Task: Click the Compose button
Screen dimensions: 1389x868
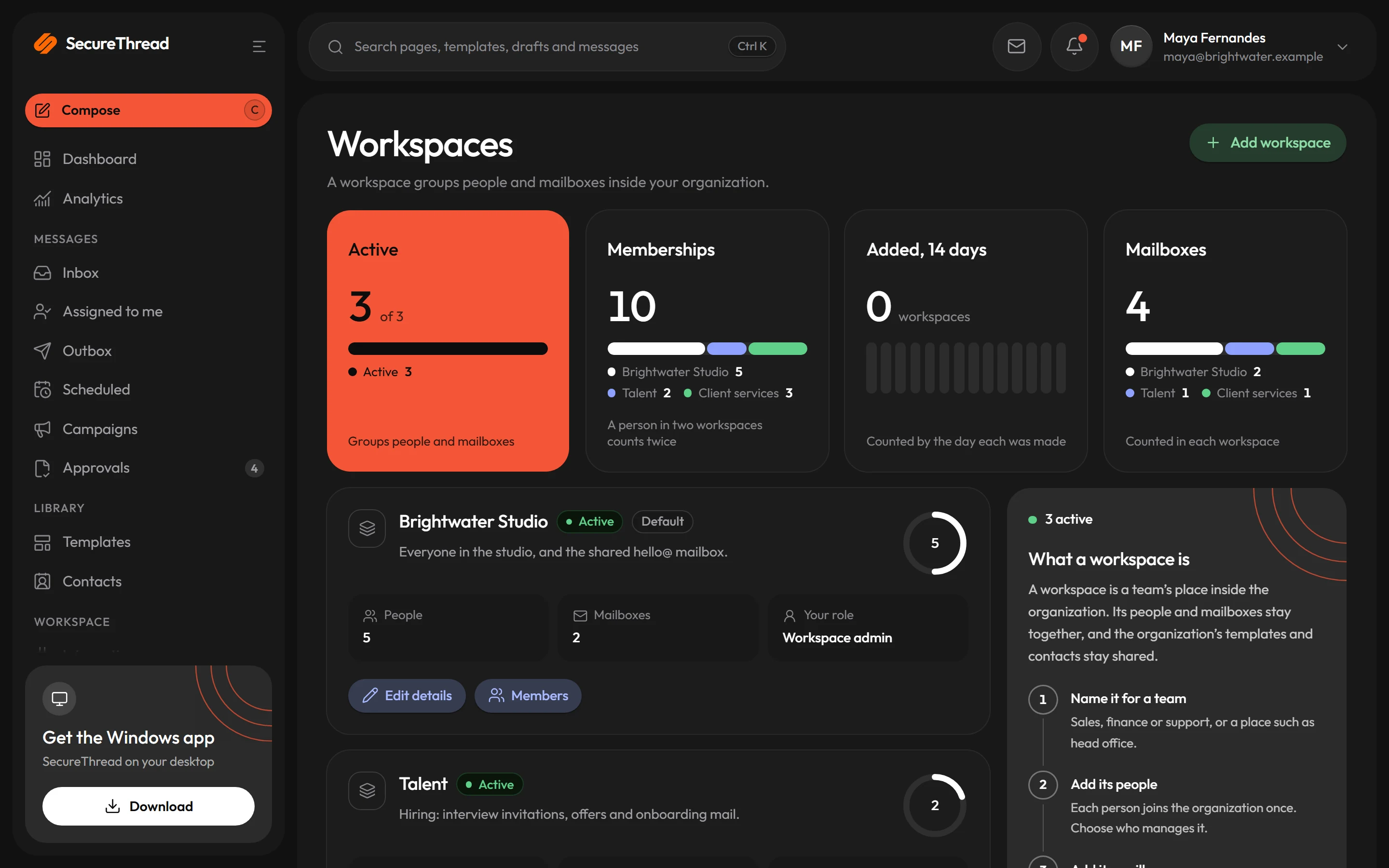Action: 148,110
